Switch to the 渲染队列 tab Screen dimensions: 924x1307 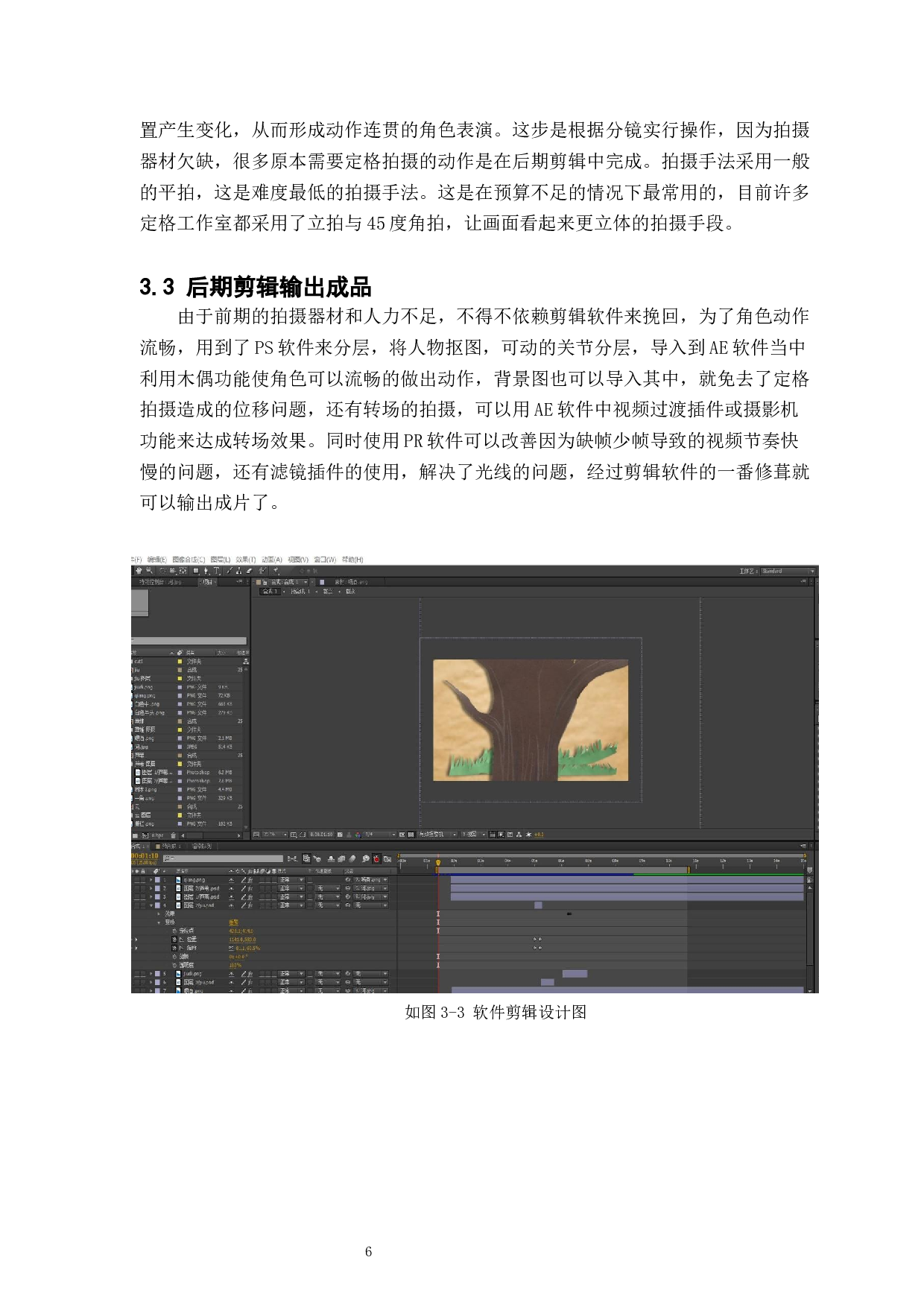point(202,846)
